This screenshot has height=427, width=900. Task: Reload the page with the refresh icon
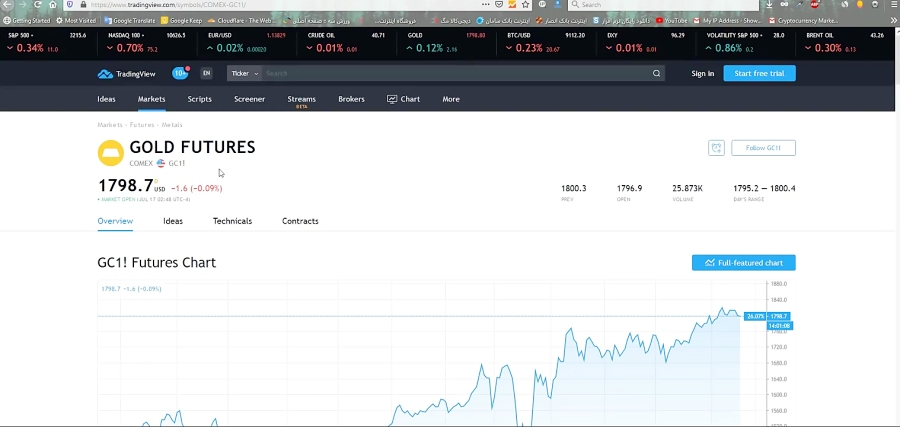38,5
